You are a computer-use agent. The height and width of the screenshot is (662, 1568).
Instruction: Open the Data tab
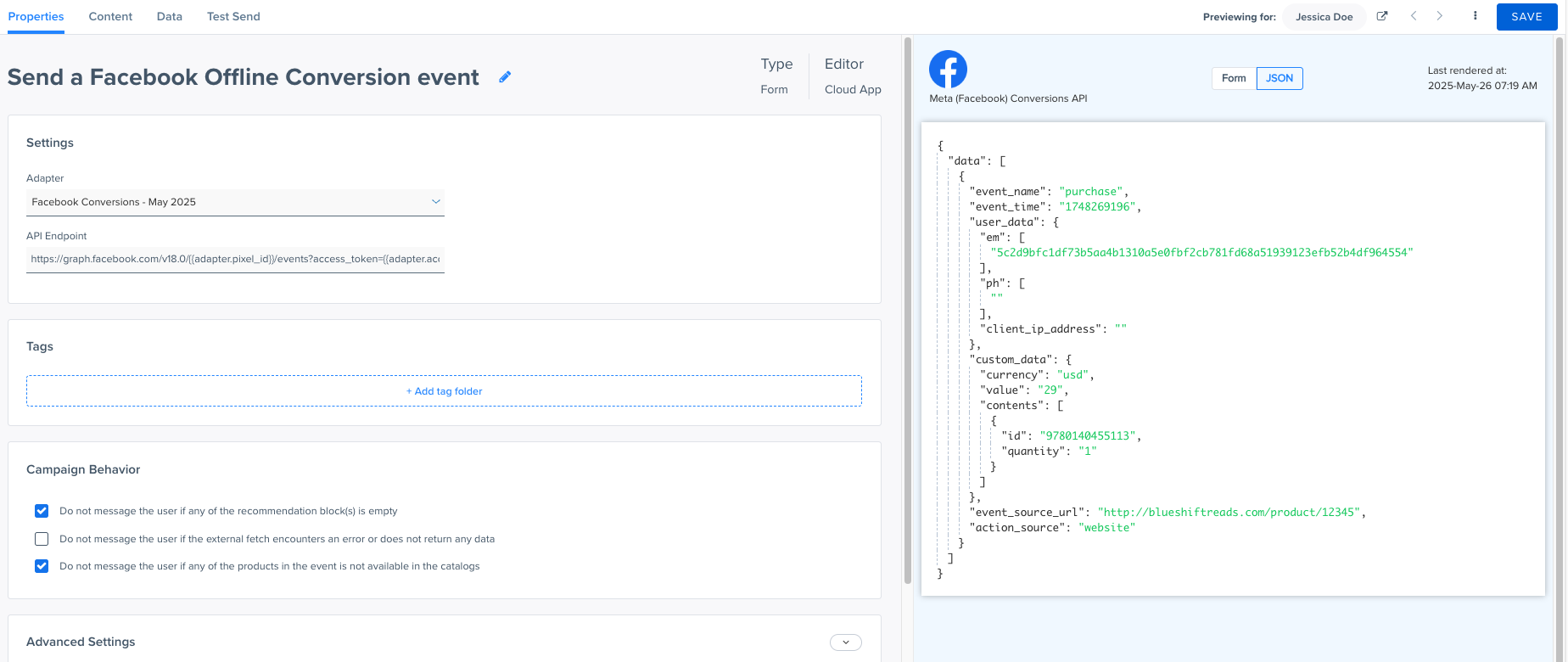170,16
